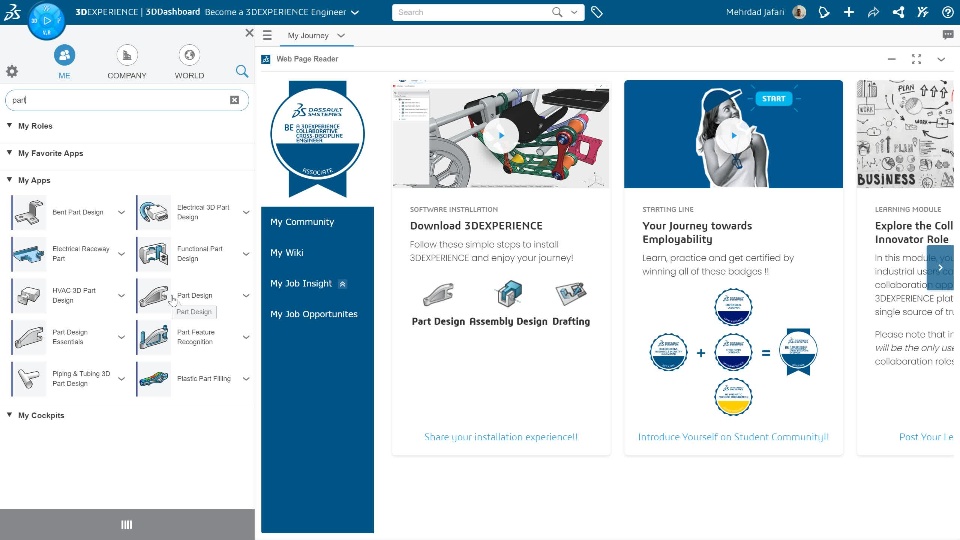The image size is (960, 540).
Task: Open the Drafting link in download card
Action: (x=571, y=304)
